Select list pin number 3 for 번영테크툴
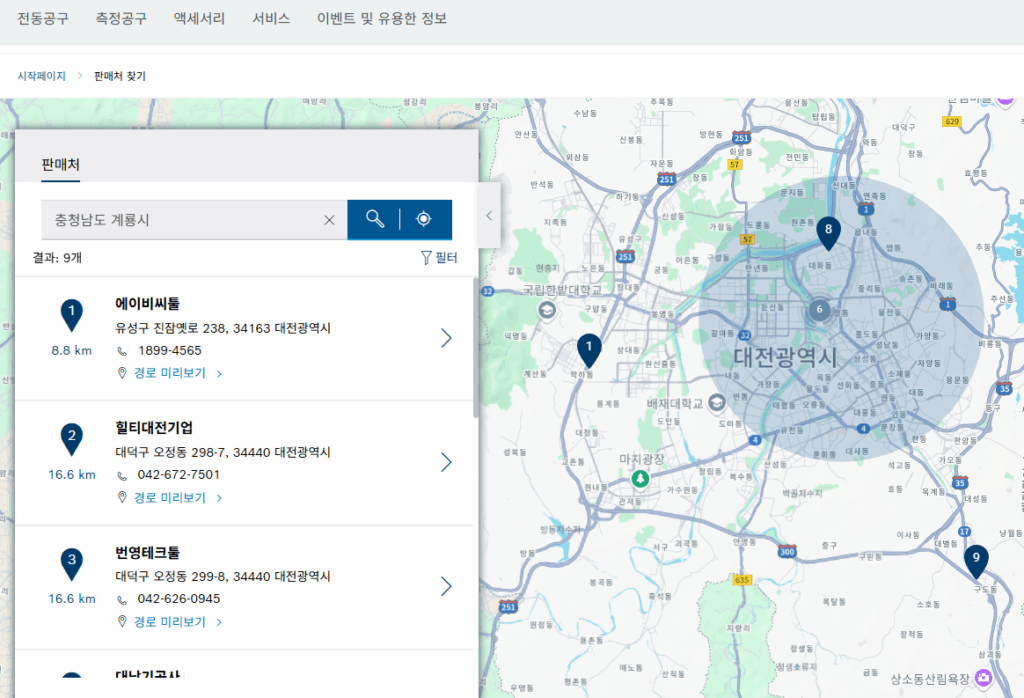The width and height of the screenshot is (1024, 698). click(72, 563)
